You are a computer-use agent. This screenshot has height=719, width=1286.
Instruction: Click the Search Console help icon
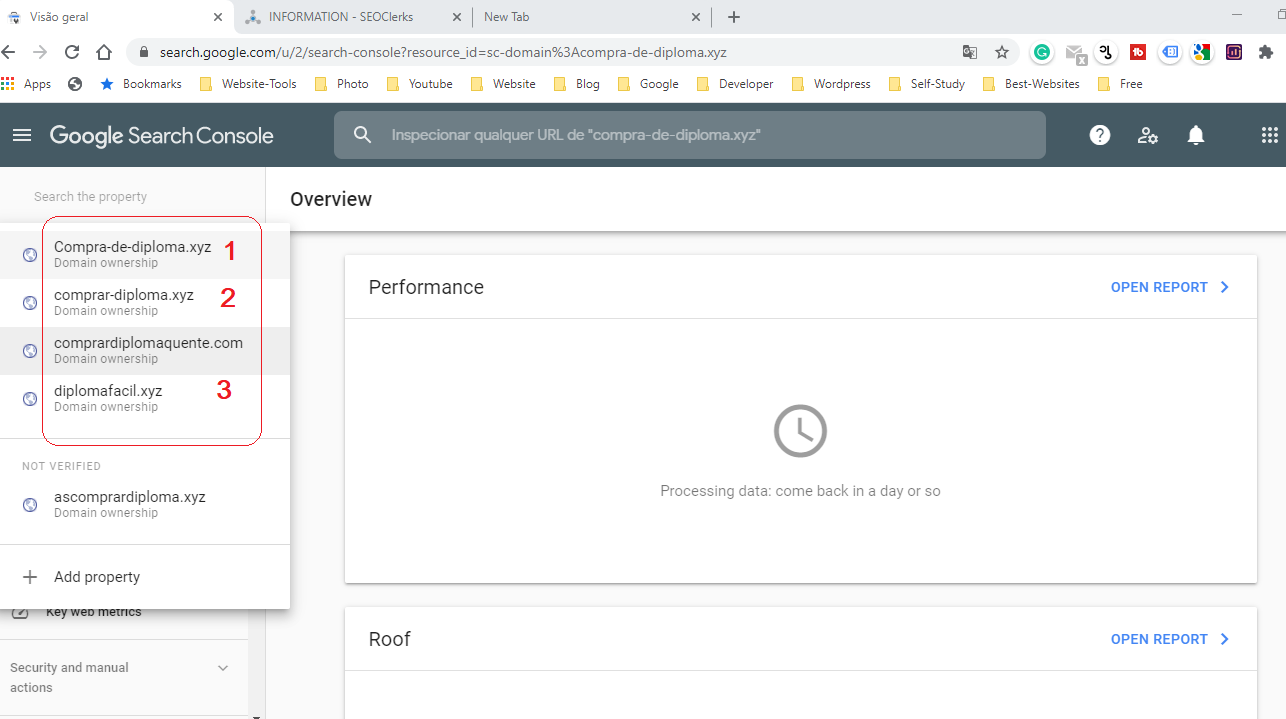(1099, 134)
